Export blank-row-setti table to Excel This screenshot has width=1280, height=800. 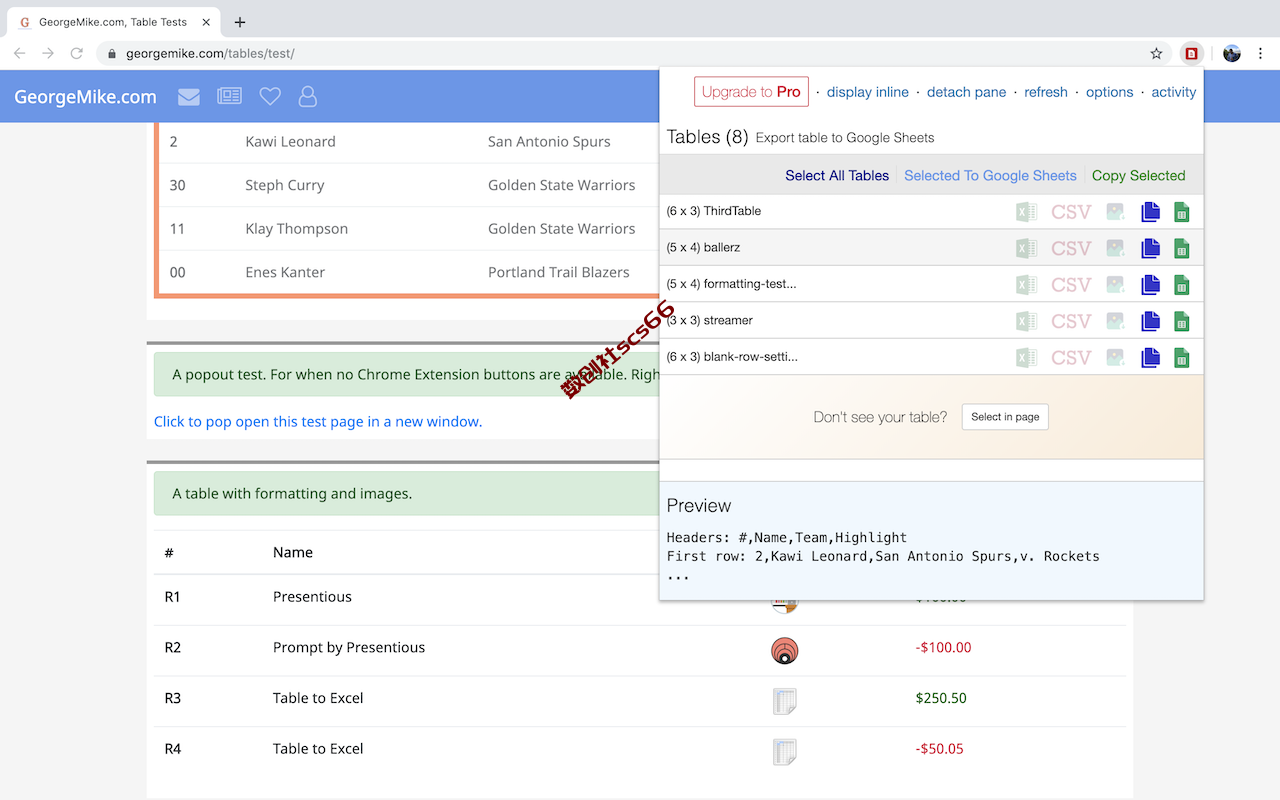tap(1026, 357)
